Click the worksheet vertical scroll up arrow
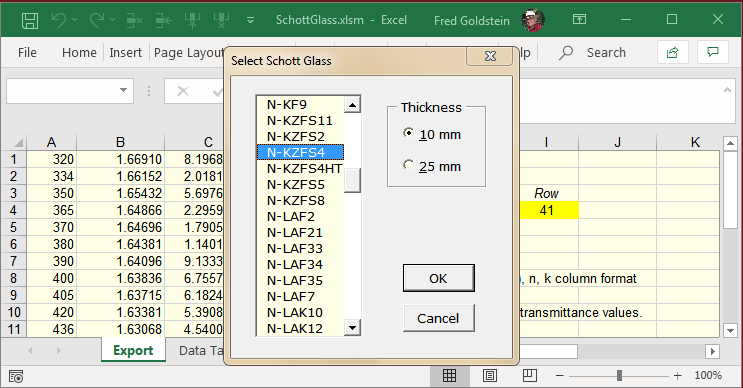This screenshot has width=743, height=388. (x=730, y=143)
